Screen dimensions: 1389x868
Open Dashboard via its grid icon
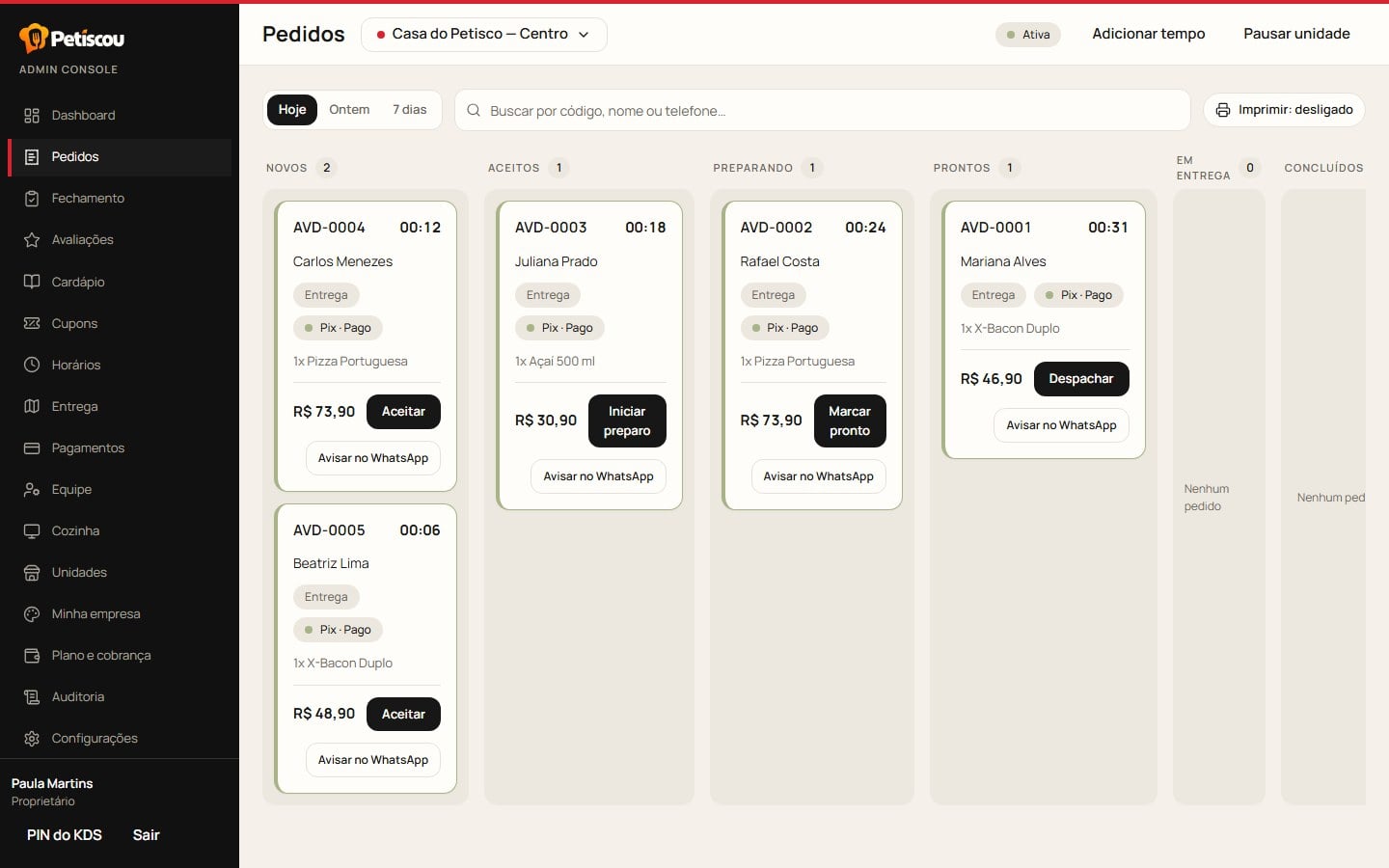32,116
